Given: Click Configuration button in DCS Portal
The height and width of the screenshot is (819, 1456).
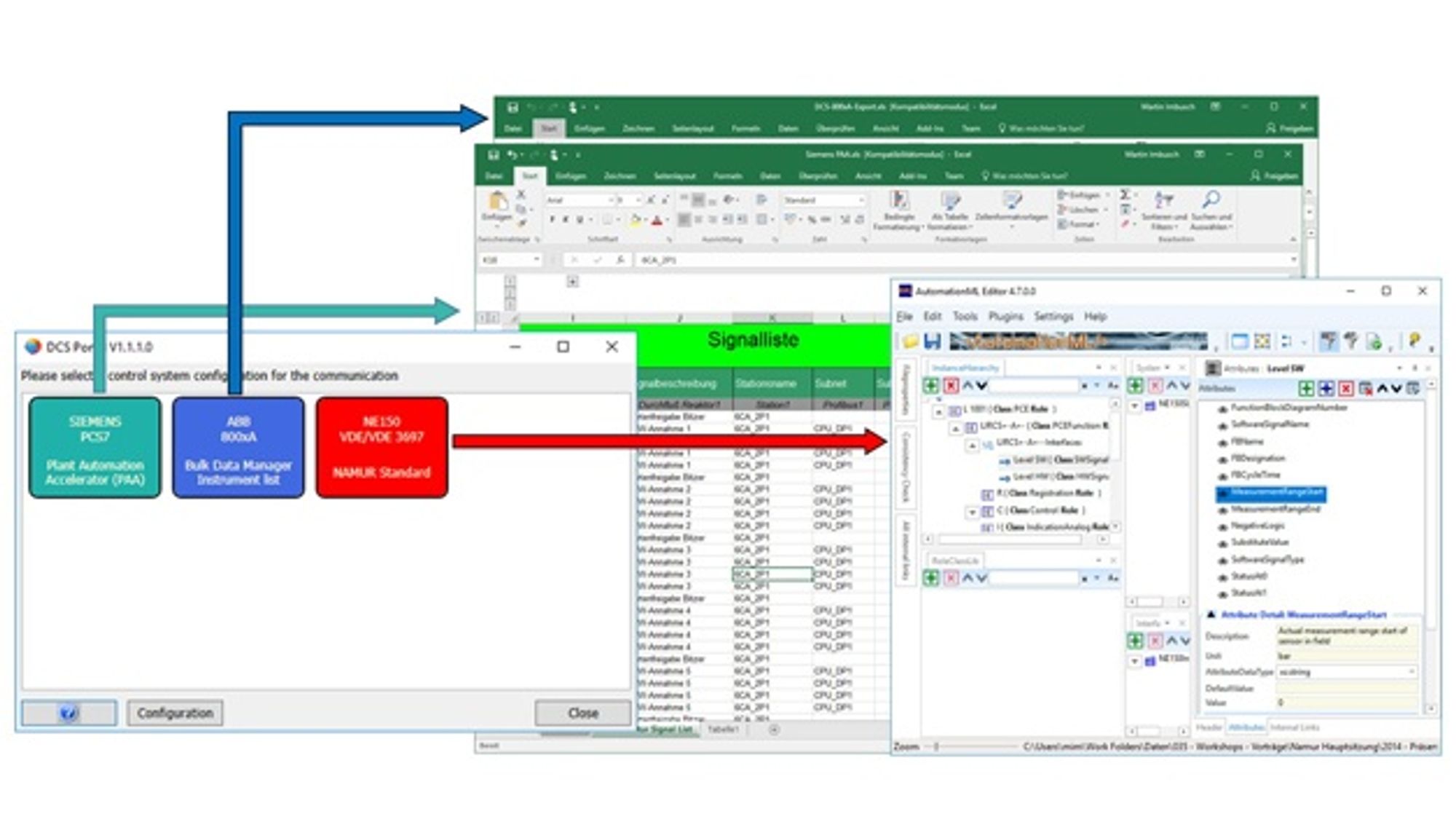Looking at the screenshot, I should tap(175, 713).
